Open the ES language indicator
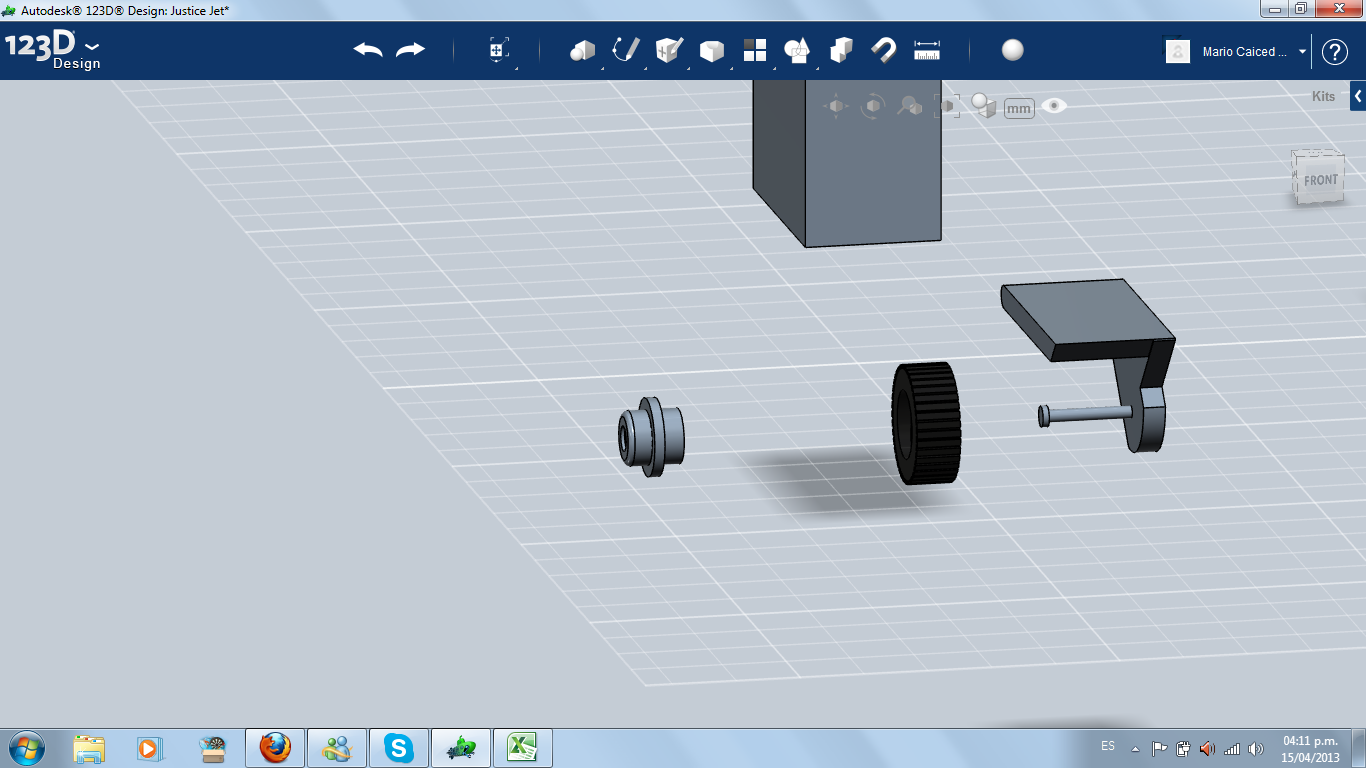This screenshot has width=1366, height=768. [1108, 746]
